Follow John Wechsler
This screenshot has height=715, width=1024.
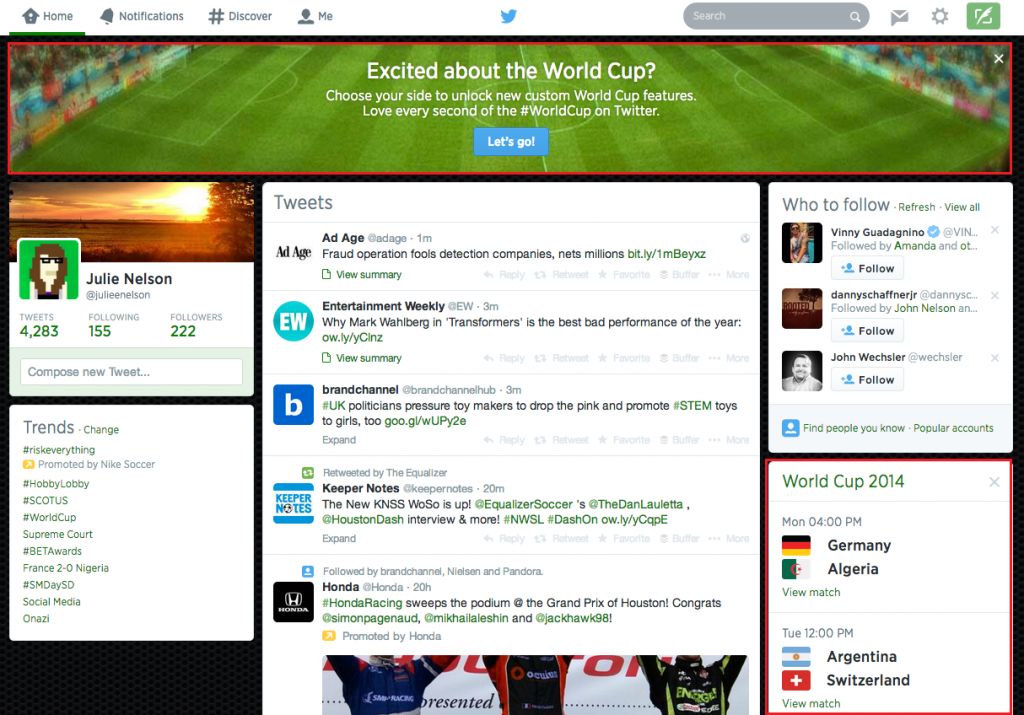click(867, 380)
